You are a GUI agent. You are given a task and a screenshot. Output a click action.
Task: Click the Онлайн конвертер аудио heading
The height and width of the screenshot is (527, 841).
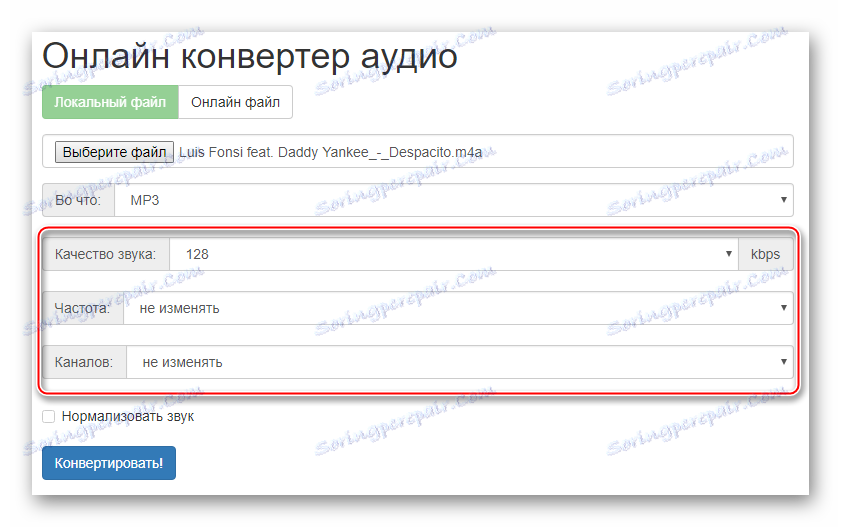tap(249, 56)
